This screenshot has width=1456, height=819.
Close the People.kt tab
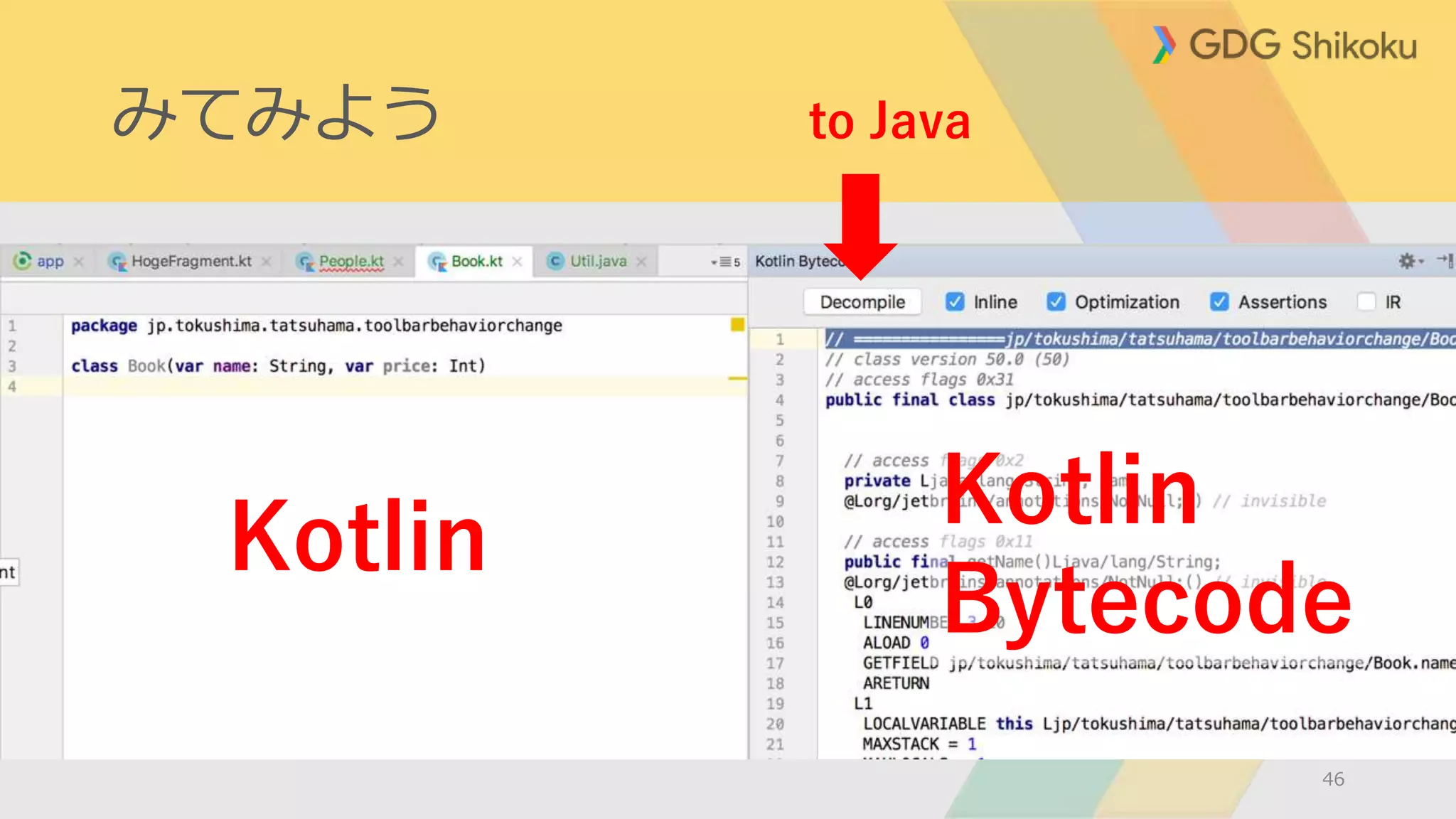point(398,262)
